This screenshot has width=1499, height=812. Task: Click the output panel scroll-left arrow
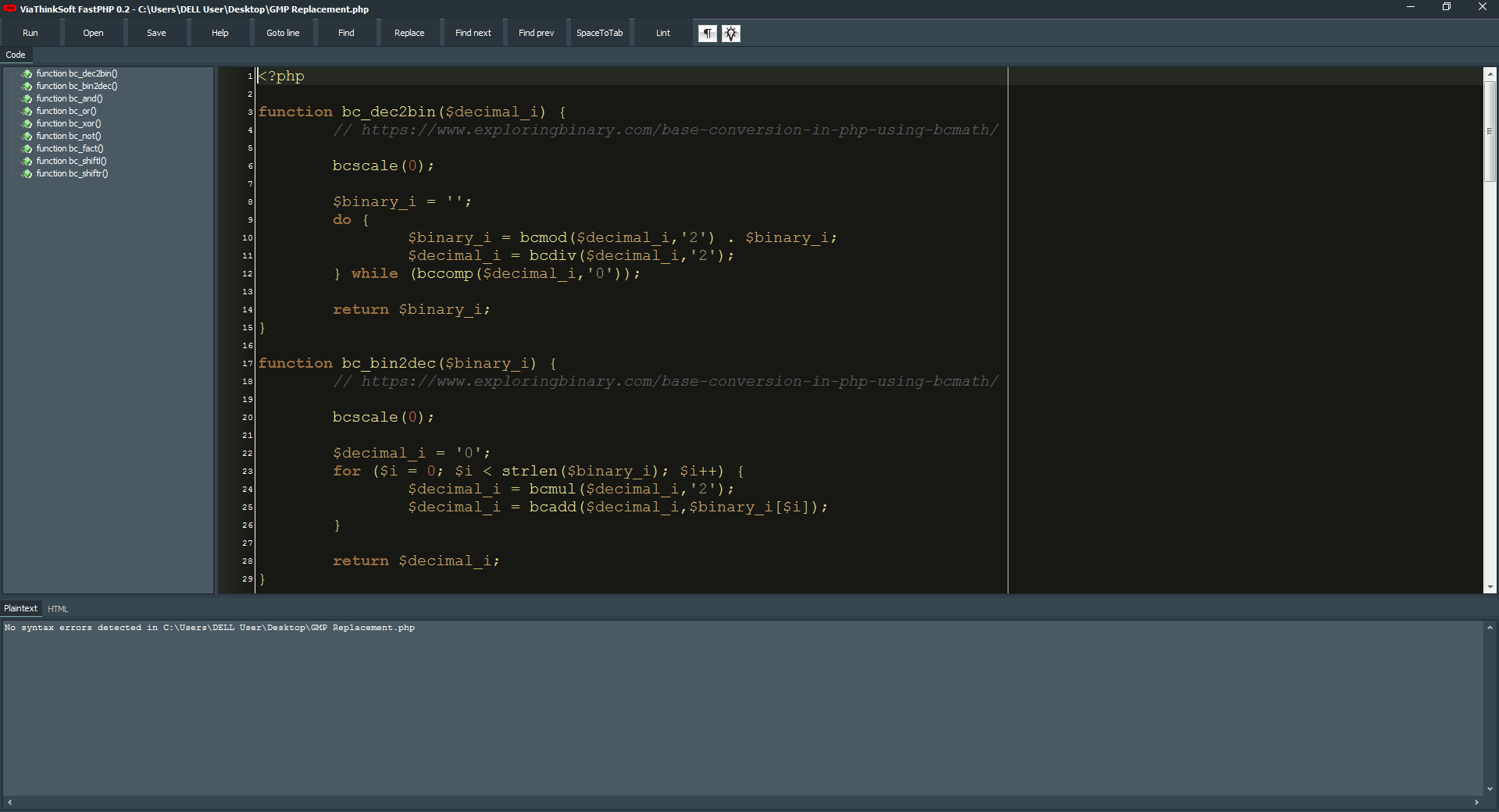click(9, 803)
